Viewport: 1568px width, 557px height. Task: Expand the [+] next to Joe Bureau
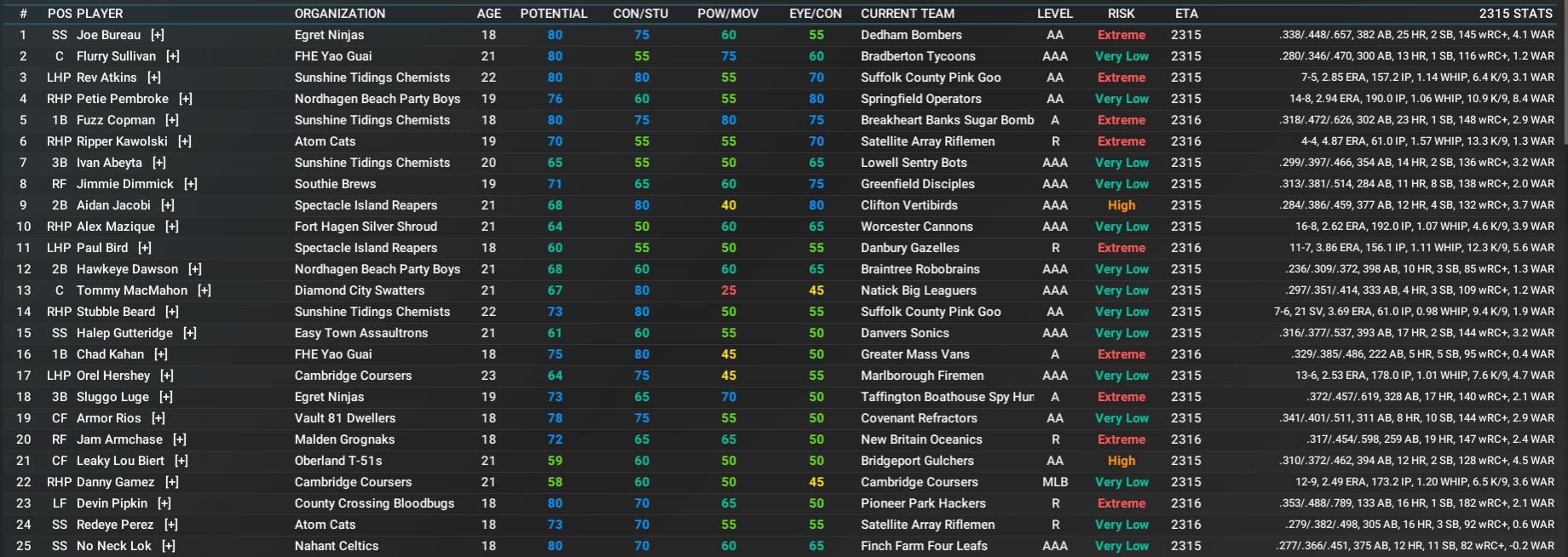click(x=157, y=35)
